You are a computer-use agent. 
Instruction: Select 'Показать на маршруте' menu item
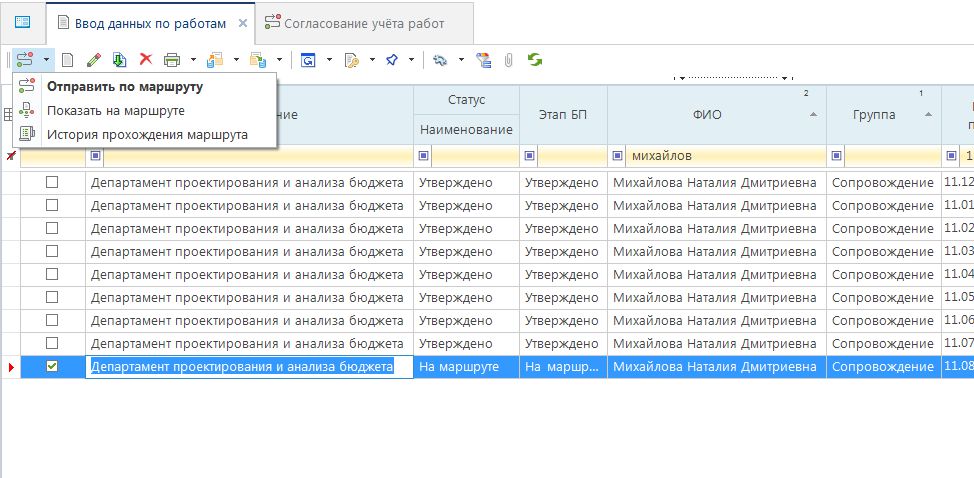pos(116,110)
